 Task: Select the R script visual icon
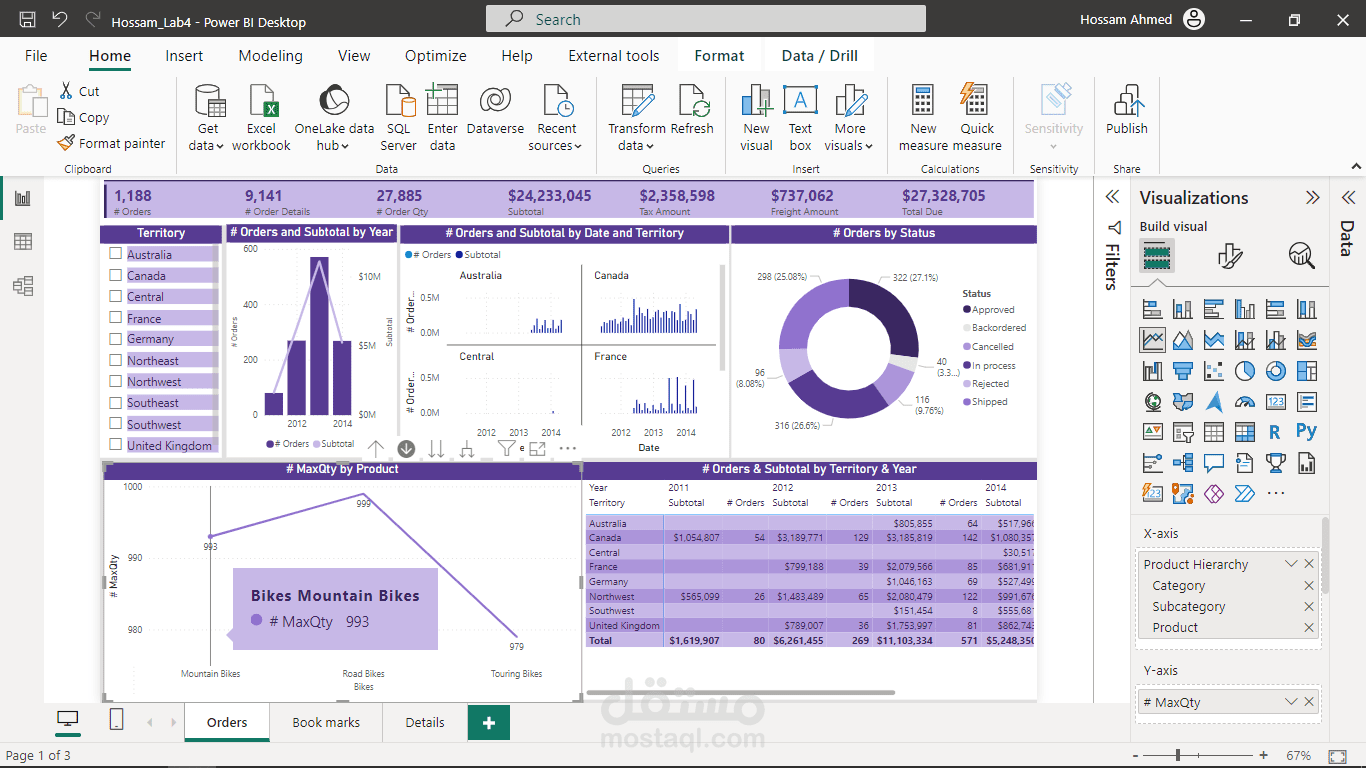coord(1275,431)
